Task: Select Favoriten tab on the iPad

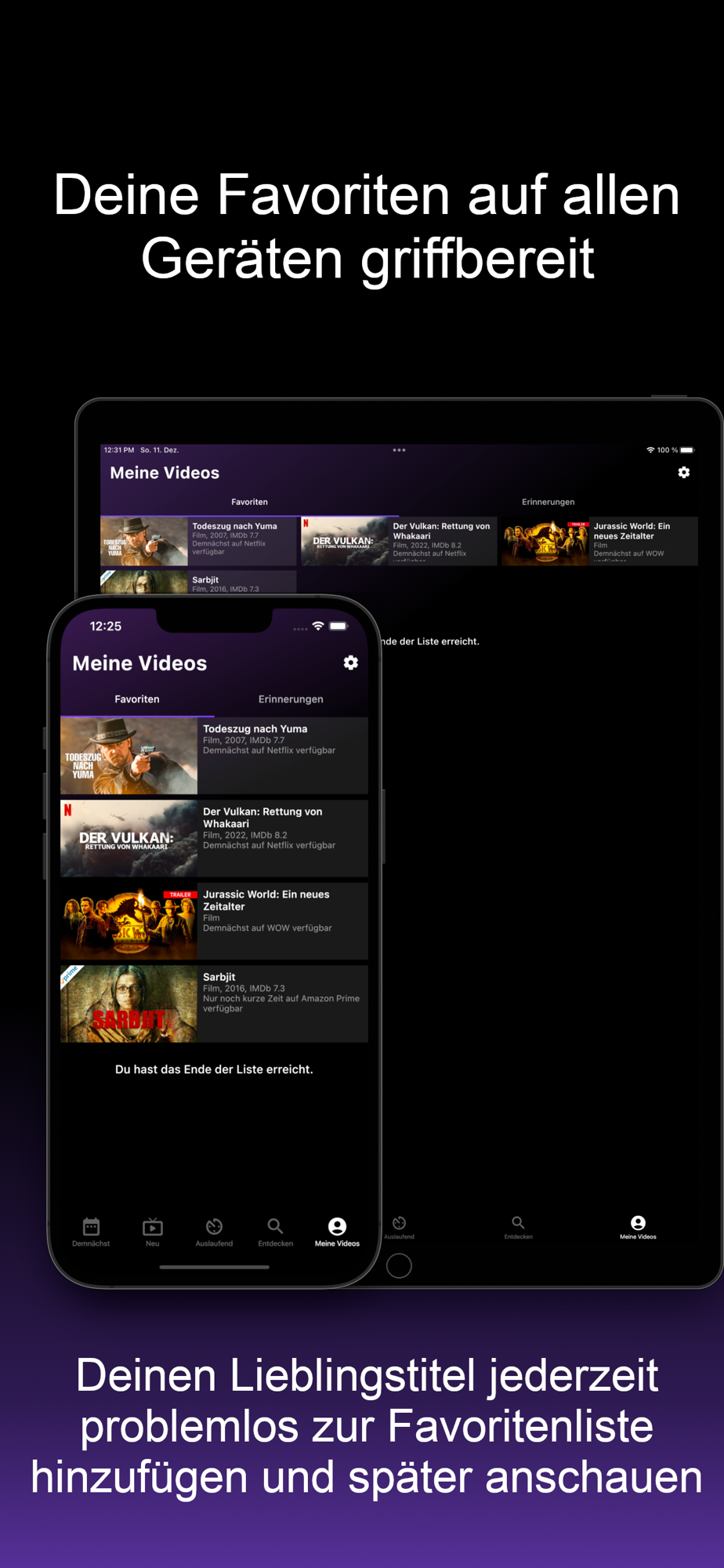Action: coord(249,502)
